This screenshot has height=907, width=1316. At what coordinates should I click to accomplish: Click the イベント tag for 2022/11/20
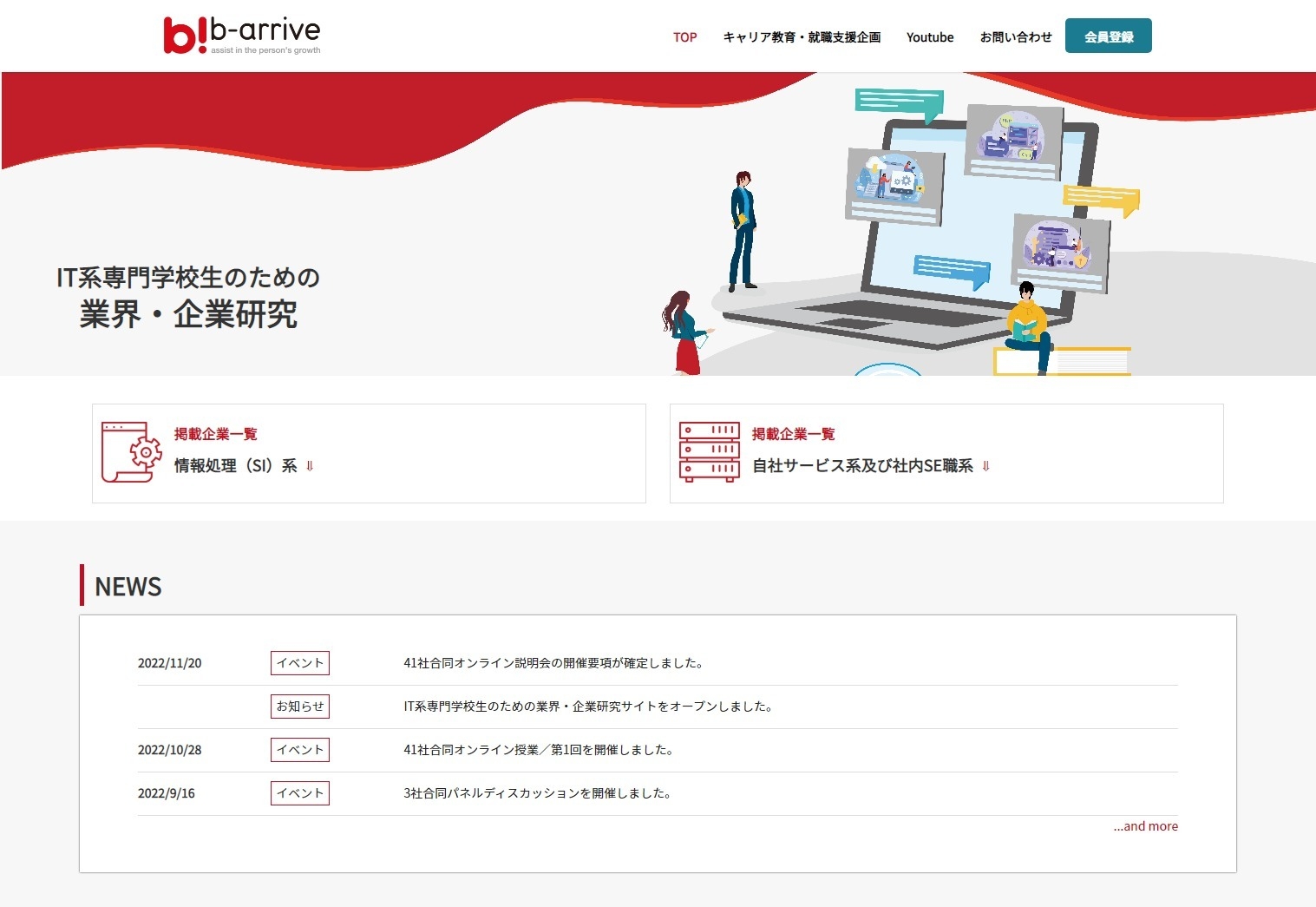[x=299, y=662]
